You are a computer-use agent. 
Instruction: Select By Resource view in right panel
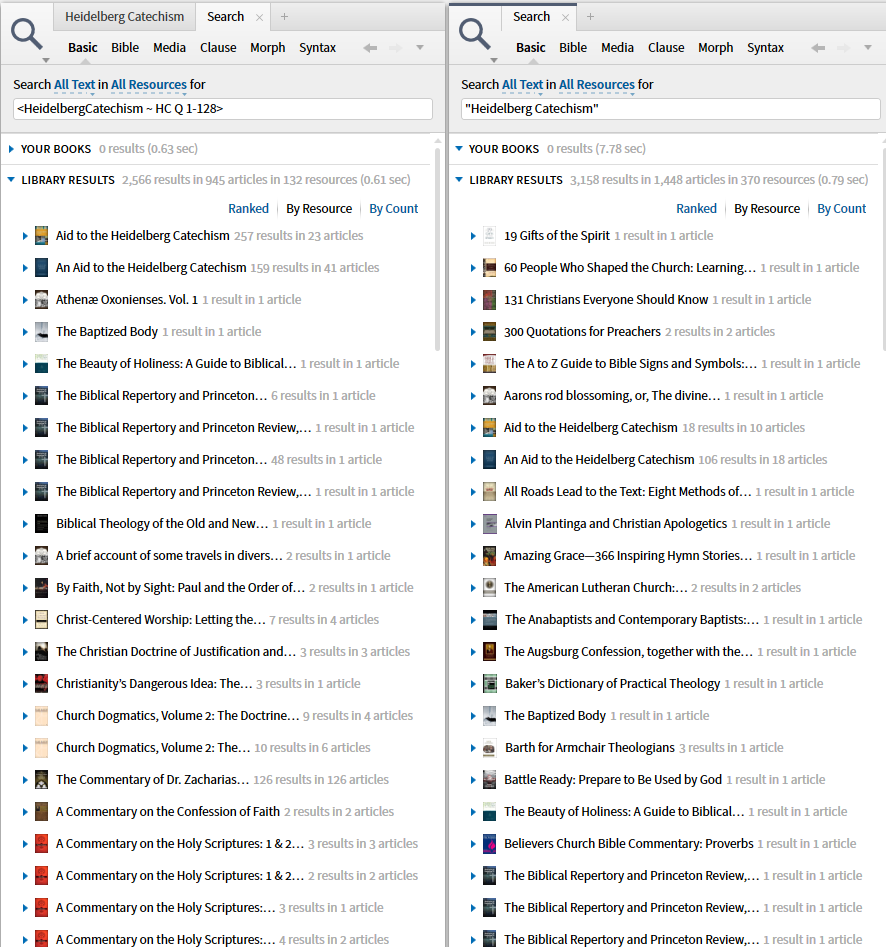767,208
